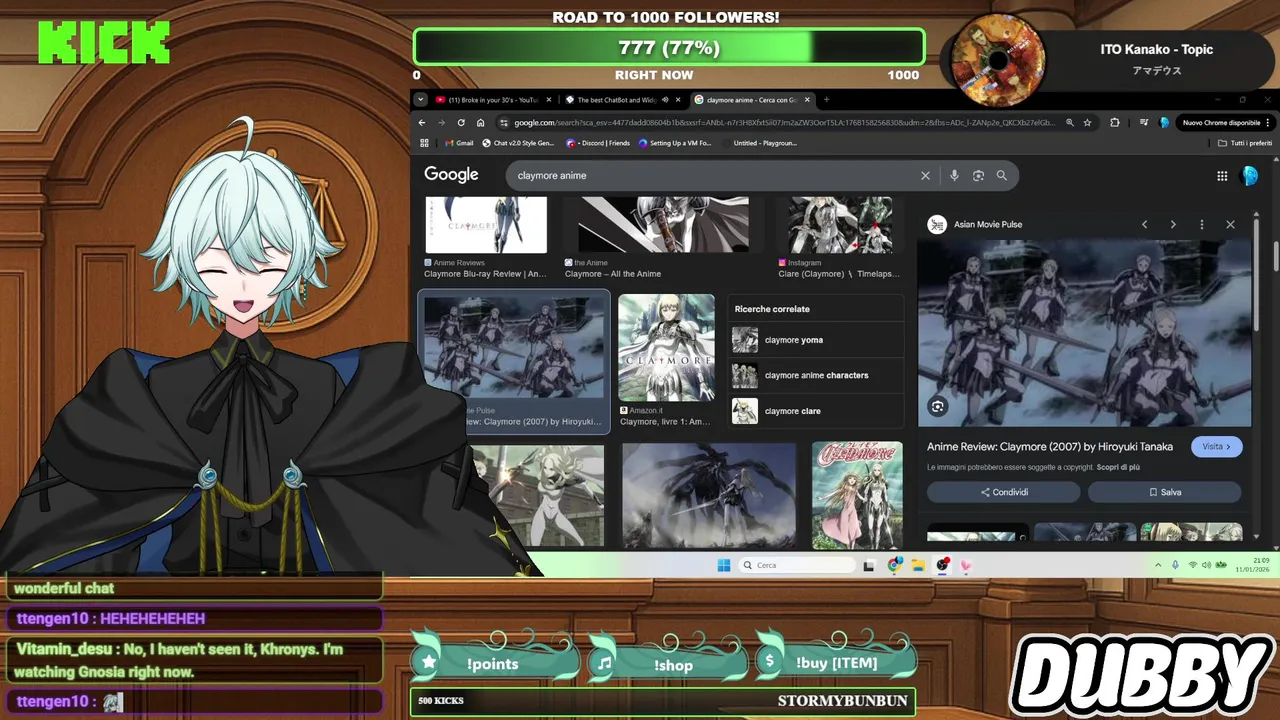The image size is (1280, 720).
Task: Switch to The best ChatBot tab
Action: click(616, 100)
